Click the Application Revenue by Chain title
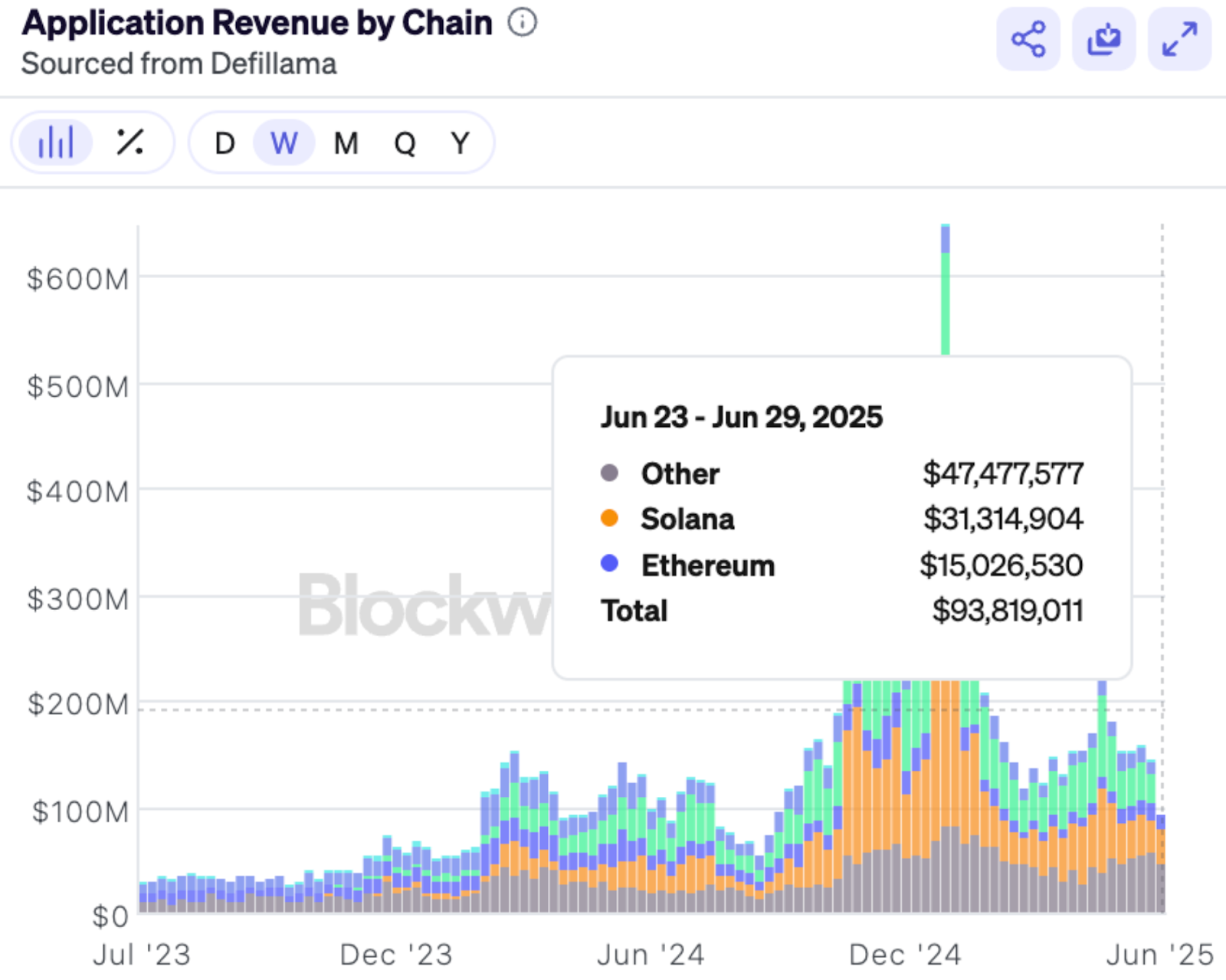Screen dimensions: 1226x980 point(257,23)
